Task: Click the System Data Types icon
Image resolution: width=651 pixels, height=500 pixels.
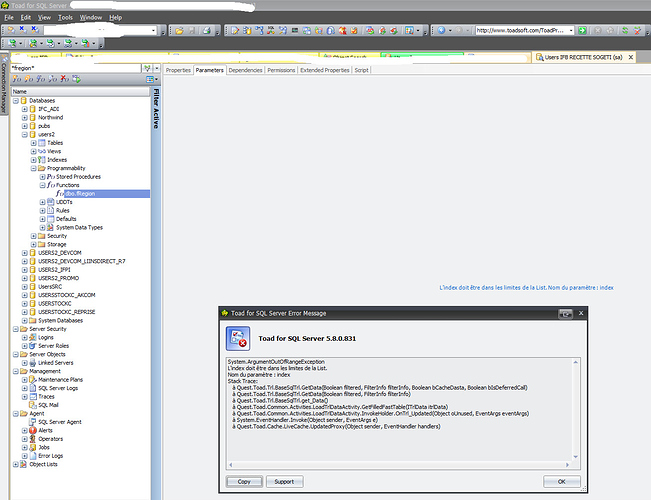Action: click(51, 227)
